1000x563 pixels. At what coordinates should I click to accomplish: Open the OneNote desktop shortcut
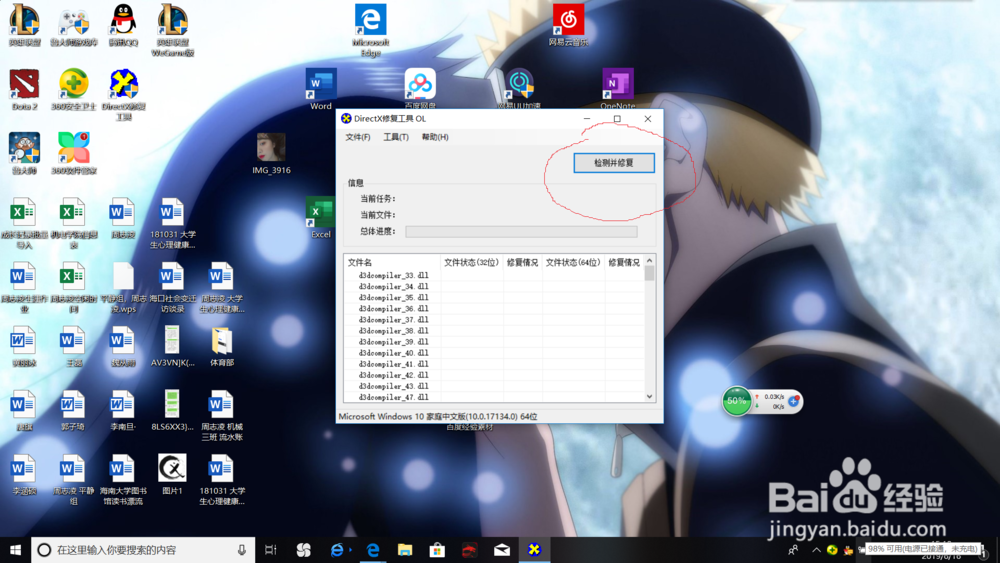coord(617,89)
